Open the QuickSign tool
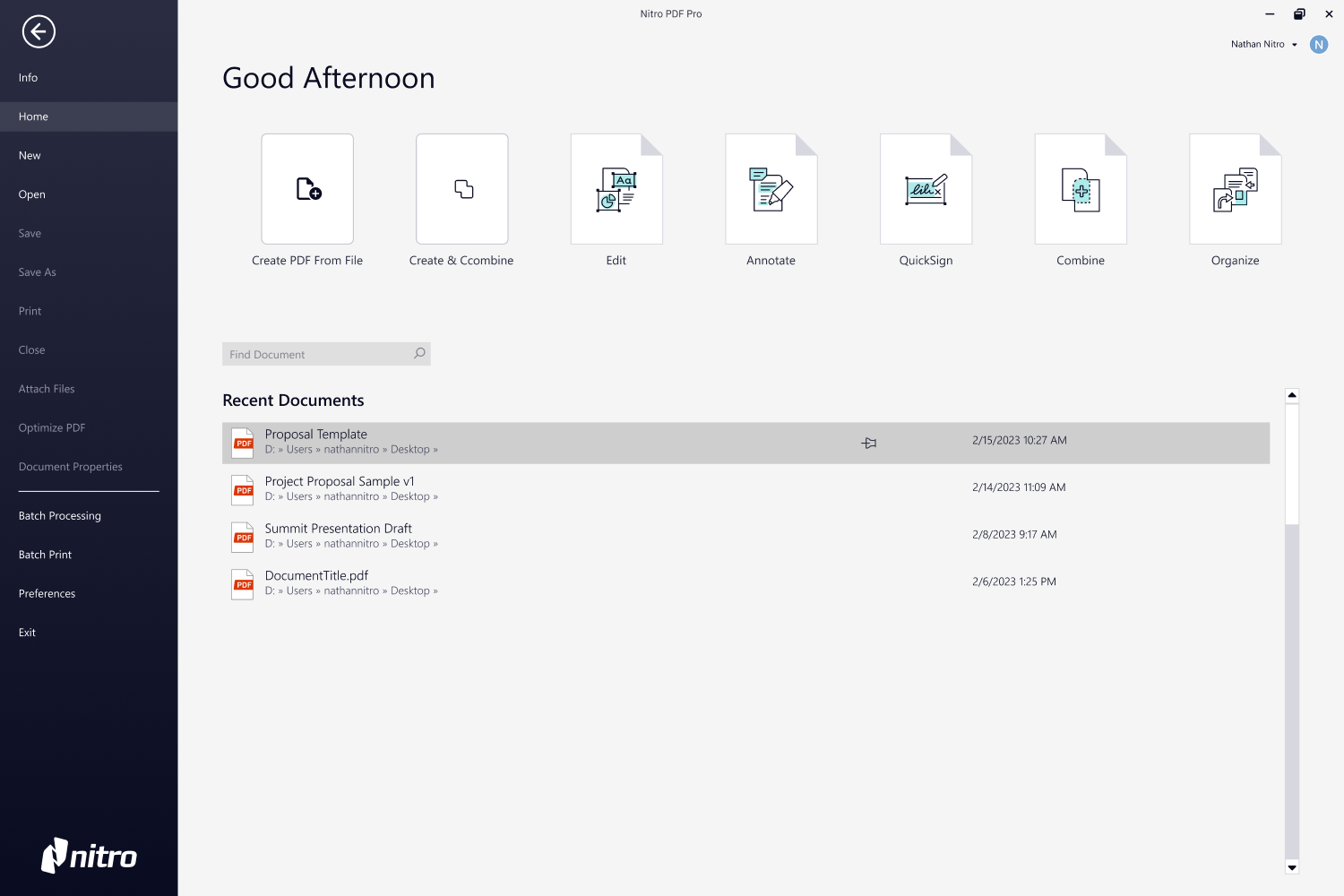This screenshot has width=1344, height=896. click(926, 189)
